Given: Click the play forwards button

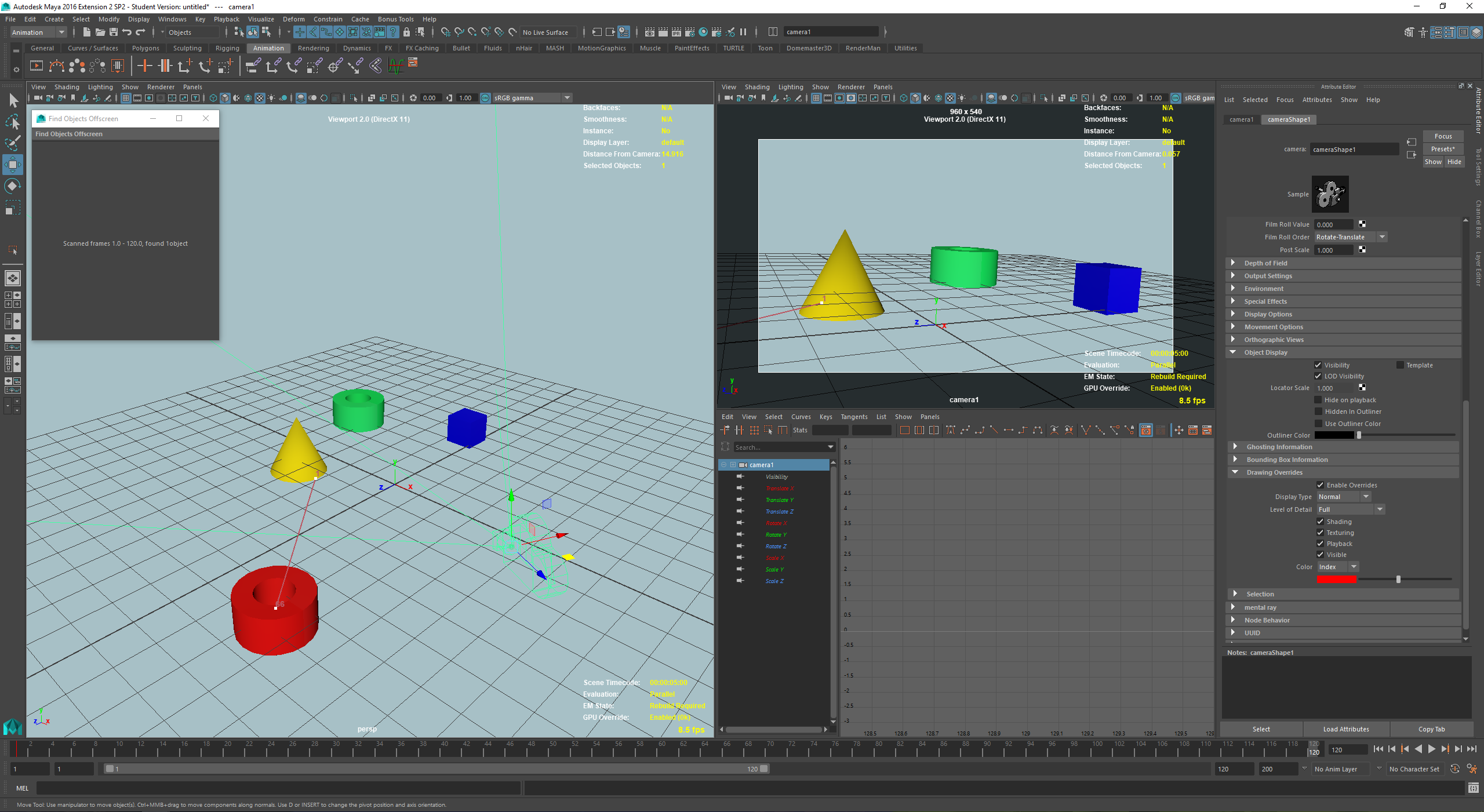Looking at the screenshot, I should pos(1431,749).
